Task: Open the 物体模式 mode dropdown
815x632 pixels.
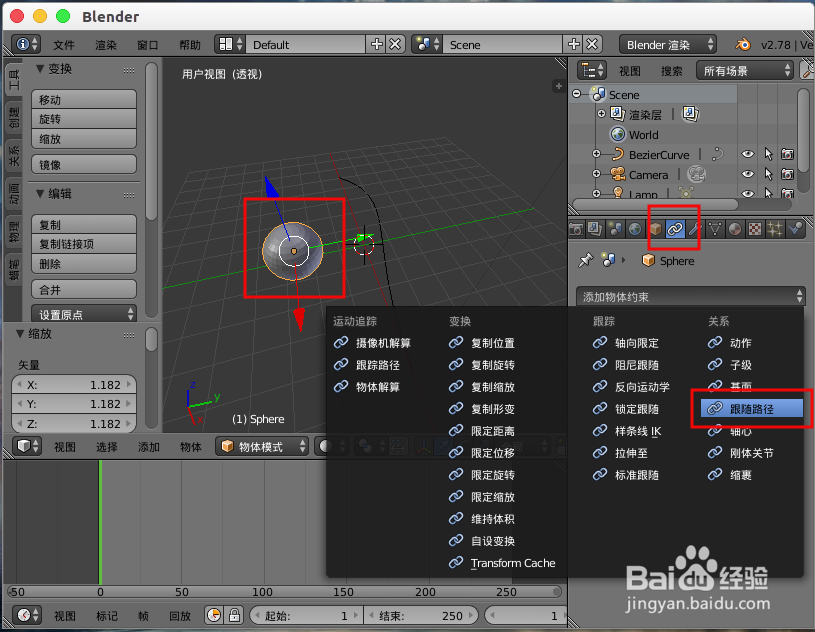Action: (x=260, y=447)
